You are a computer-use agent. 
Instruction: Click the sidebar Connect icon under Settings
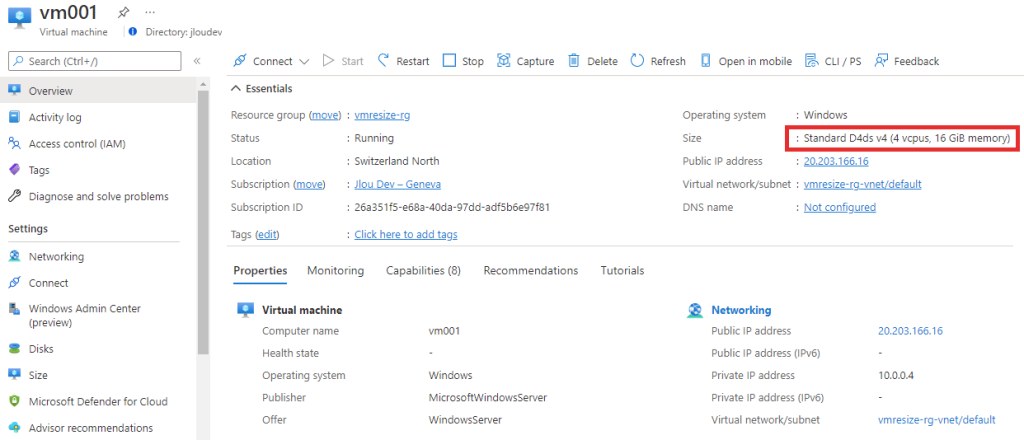[14, 283]
